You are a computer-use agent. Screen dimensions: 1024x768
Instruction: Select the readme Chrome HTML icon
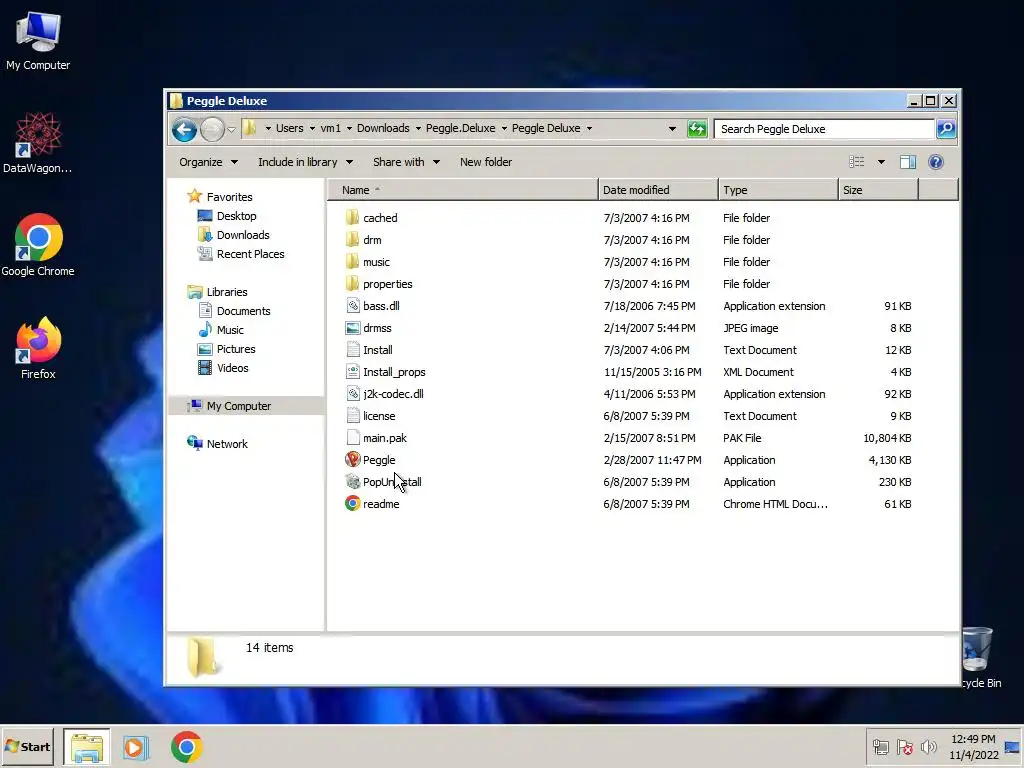tap(353, 504)
